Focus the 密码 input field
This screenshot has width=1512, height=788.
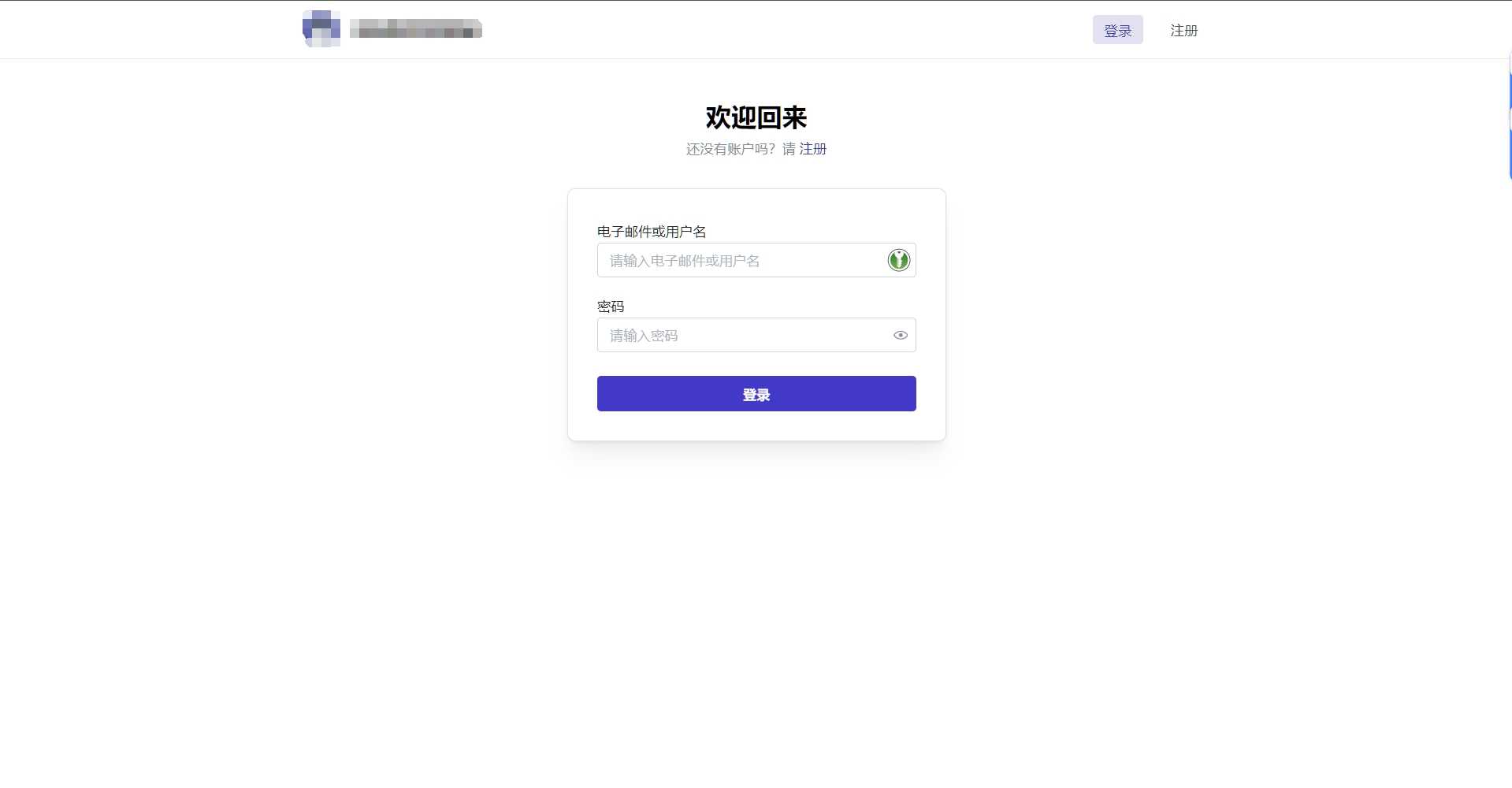point(756,335)
